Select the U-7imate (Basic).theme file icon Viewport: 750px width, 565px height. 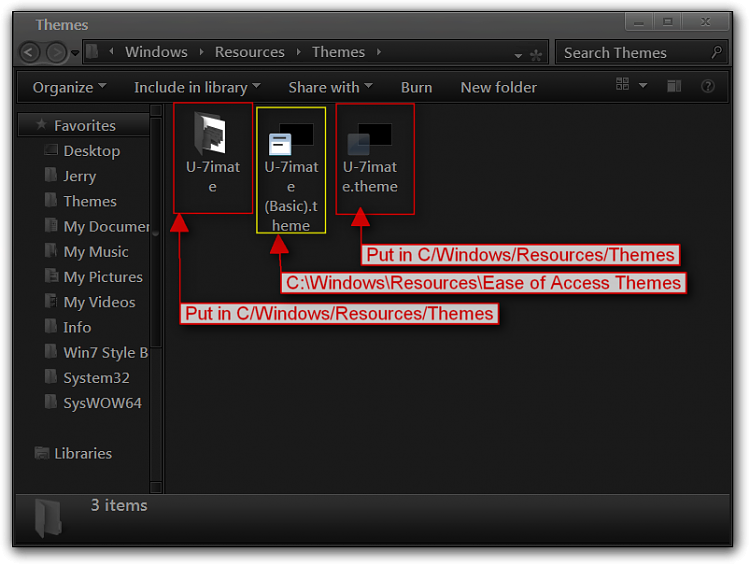pos(291,139)
